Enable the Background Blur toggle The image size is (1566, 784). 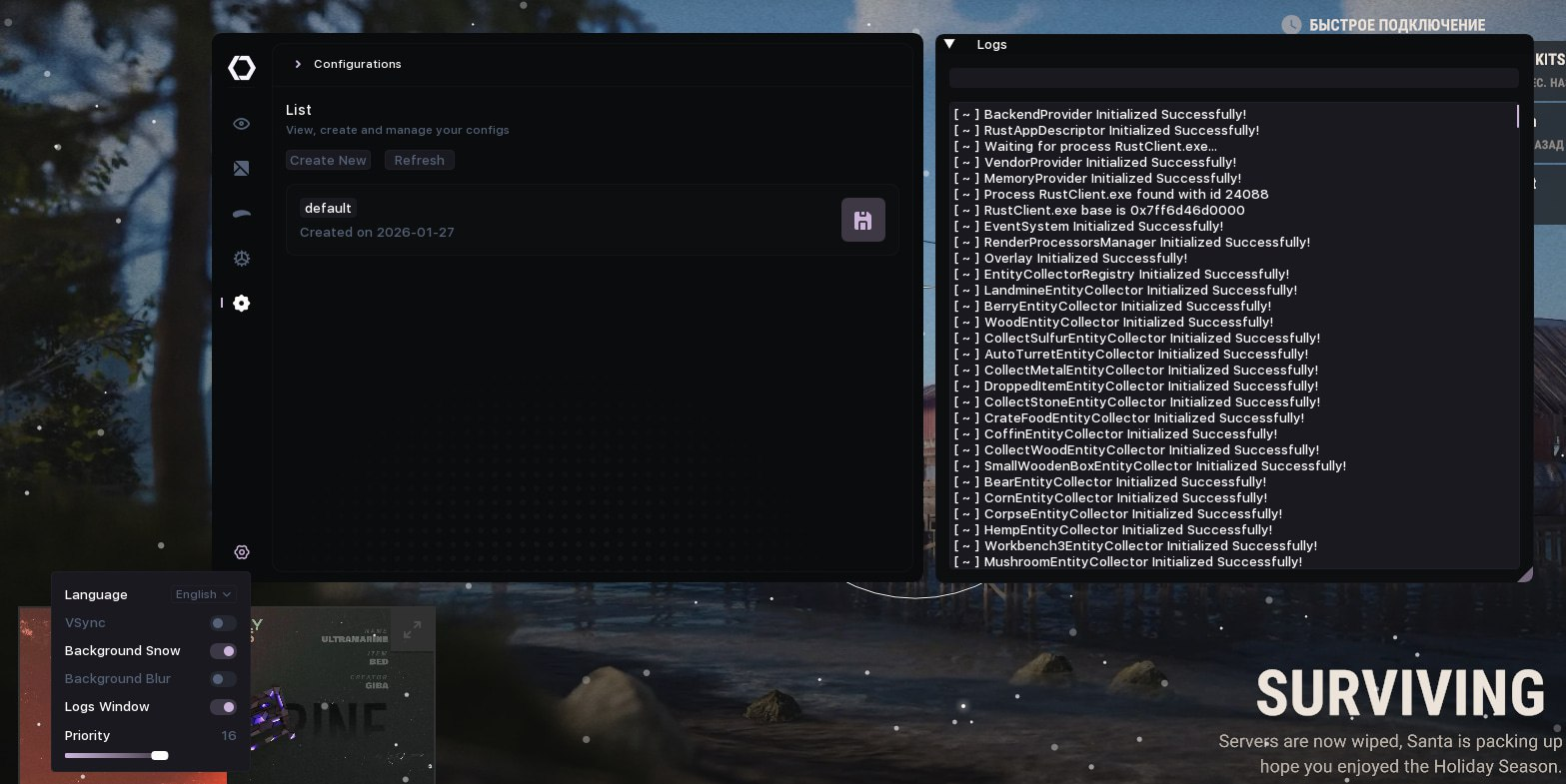[x=223, y=679]
